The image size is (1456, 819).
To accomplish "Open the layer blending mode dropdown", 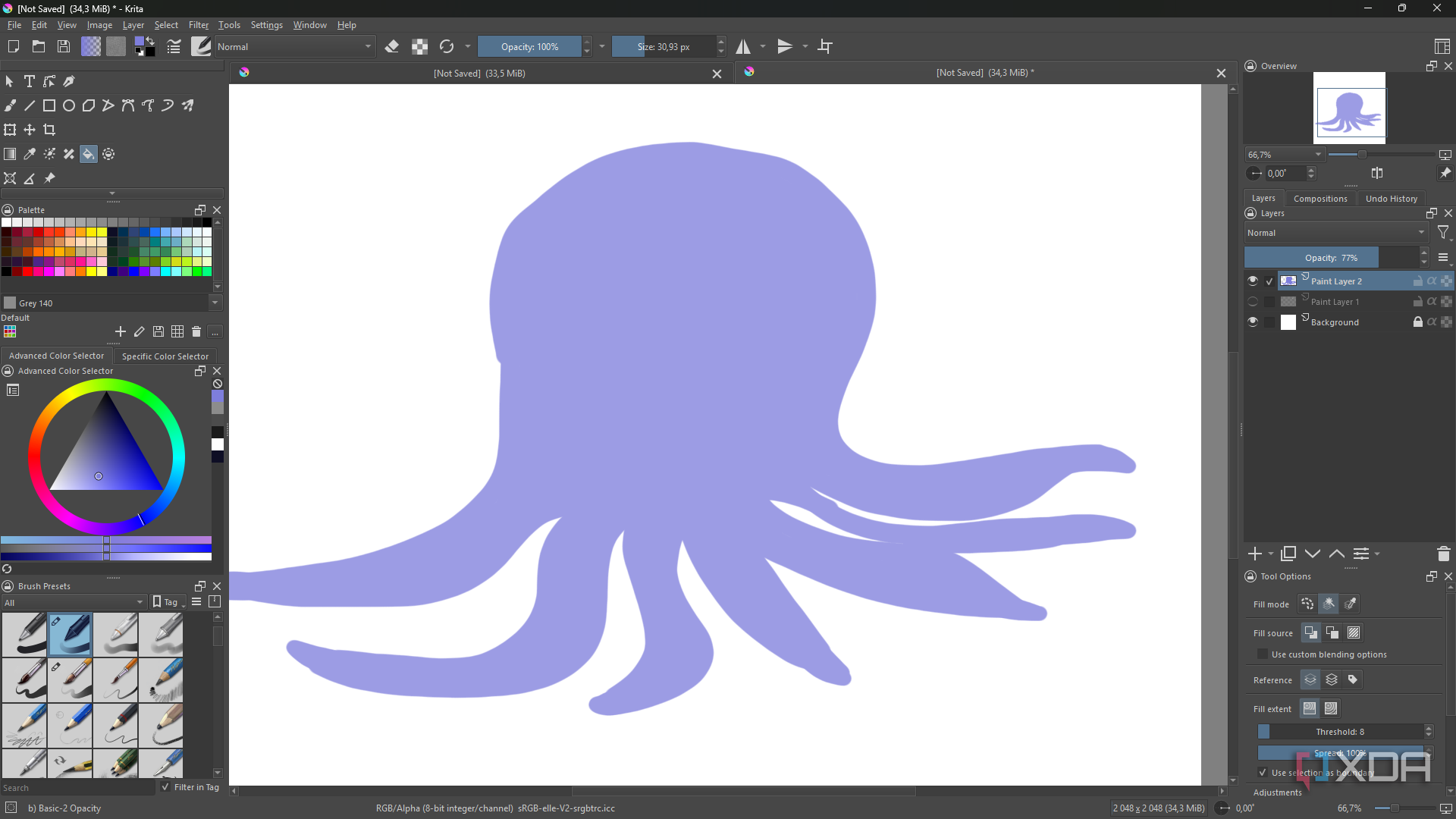I will pyautogui.click(x=1335, y=233).
